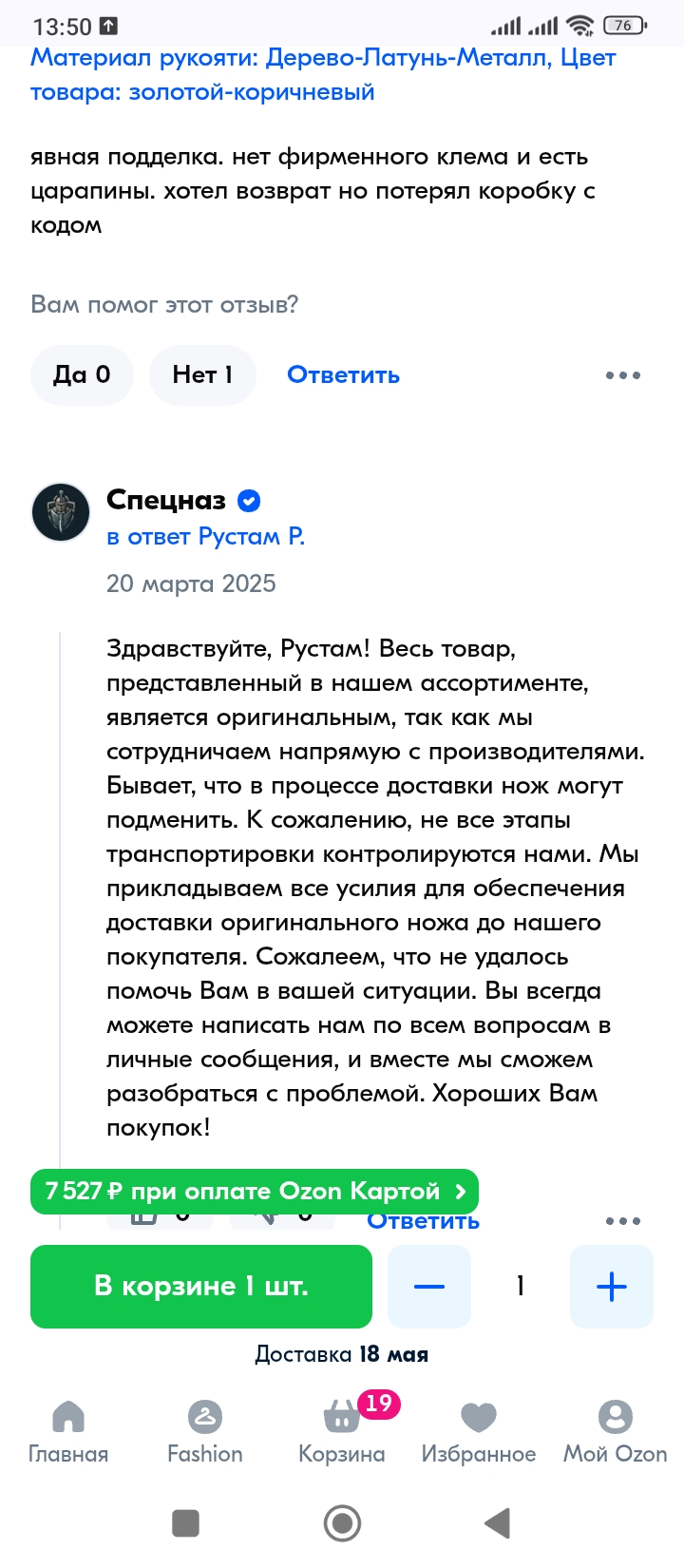The width and height of the screenshot is (684, 1568).
Task: Expand the Ozon Картой price banner chevron
Action: coord(461,1192)
